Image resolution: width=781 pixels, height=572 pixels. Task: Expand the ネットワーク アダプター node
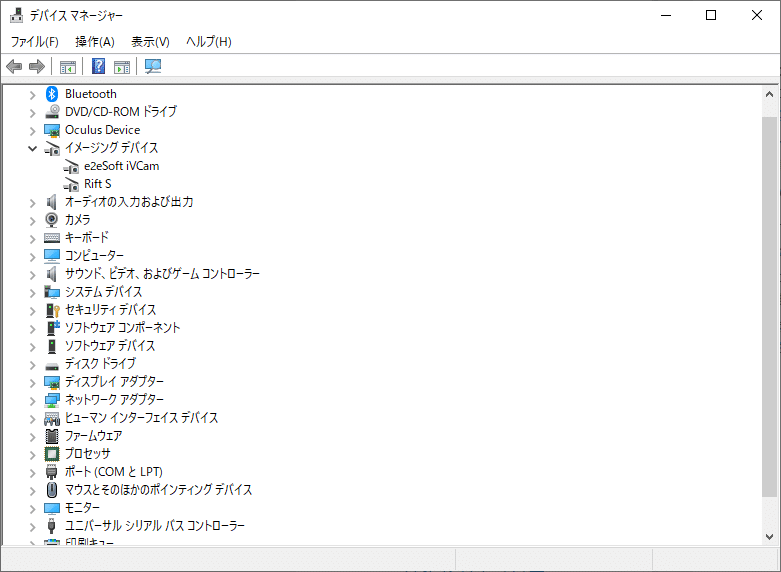pyautogui.click(x=32, y=401)
